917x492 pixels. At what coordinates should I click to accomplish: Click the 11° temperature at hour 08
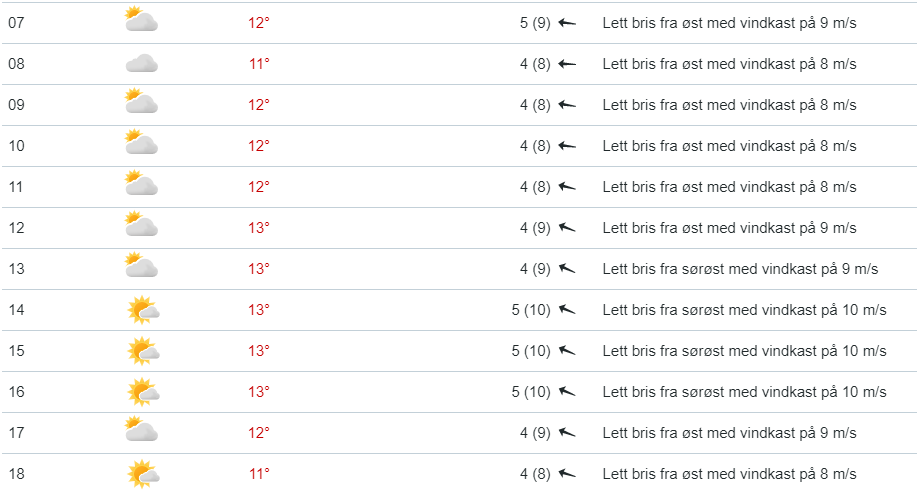(x=259, y=64)
